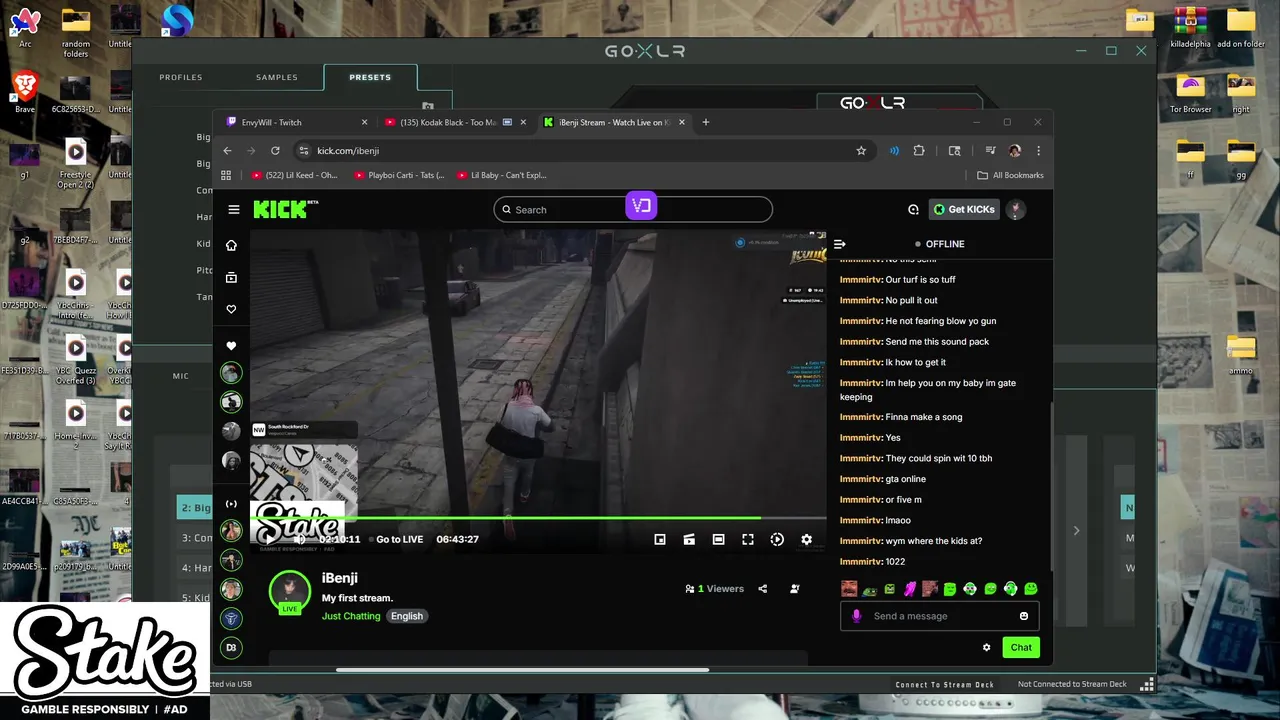Select iBenji Stream Kick tab

pos(614,122)
